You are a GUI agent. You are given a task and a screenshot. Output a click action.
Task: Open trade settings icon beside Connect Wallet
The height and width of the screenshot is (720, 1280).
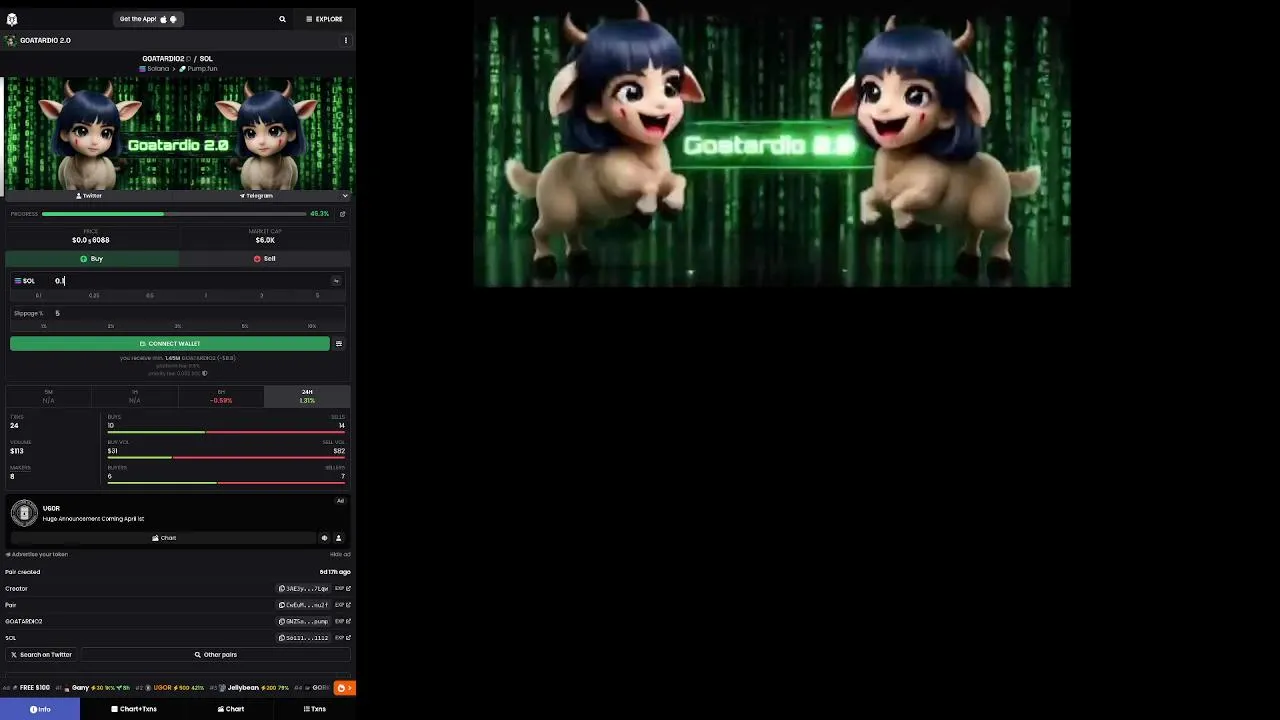pyautogui.click(x=339, y=344)
